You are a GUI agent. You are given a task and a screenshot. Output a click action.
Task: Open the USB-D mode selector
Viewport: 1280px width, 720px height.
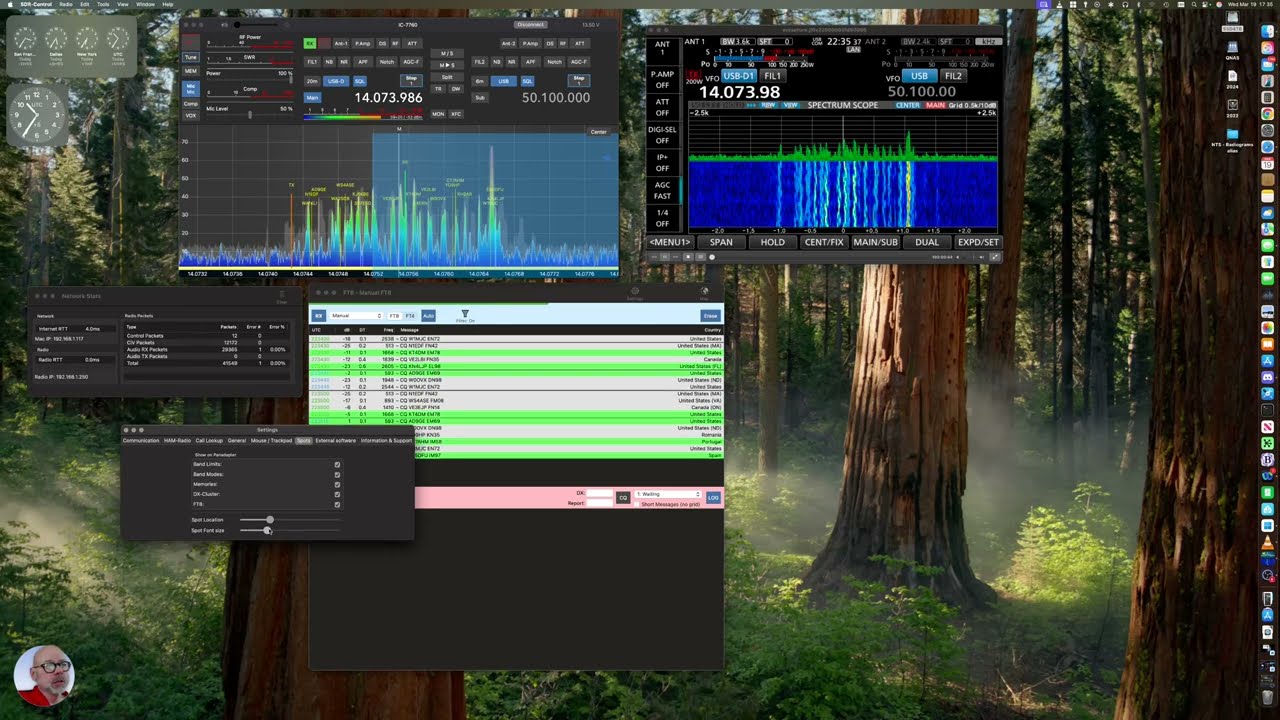click(x=336, y=81)
